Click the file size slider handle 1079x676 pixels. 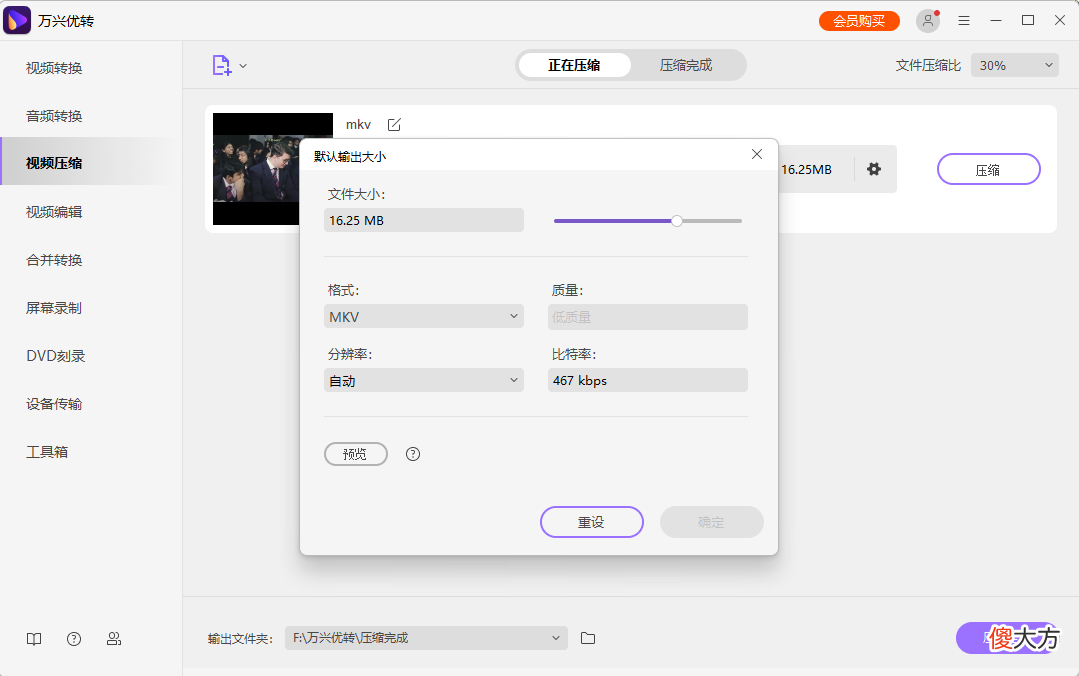click(x=677, y=221)
